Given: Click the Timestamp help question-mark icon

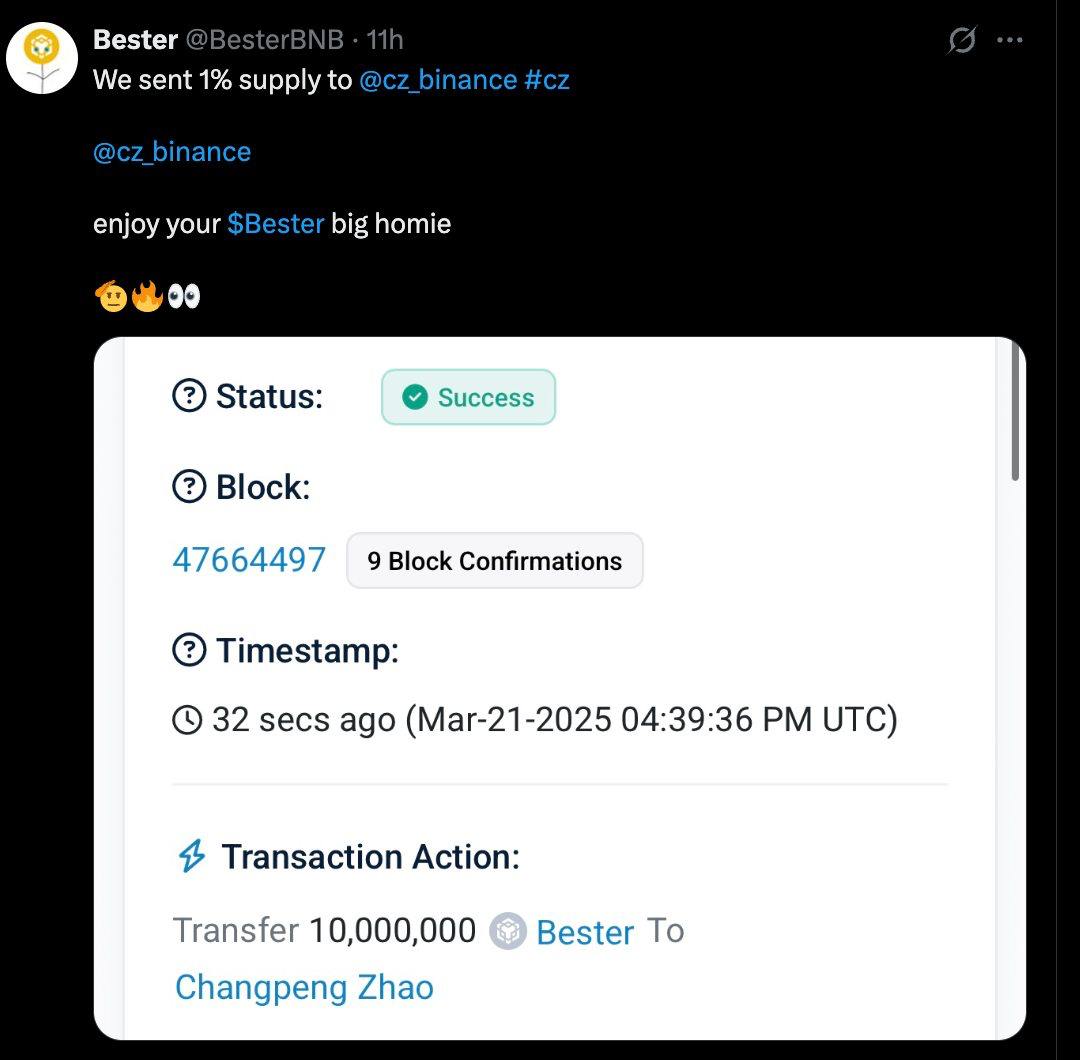Looking at the screenshot, I should pyautogui.click(x=189, y=649).
